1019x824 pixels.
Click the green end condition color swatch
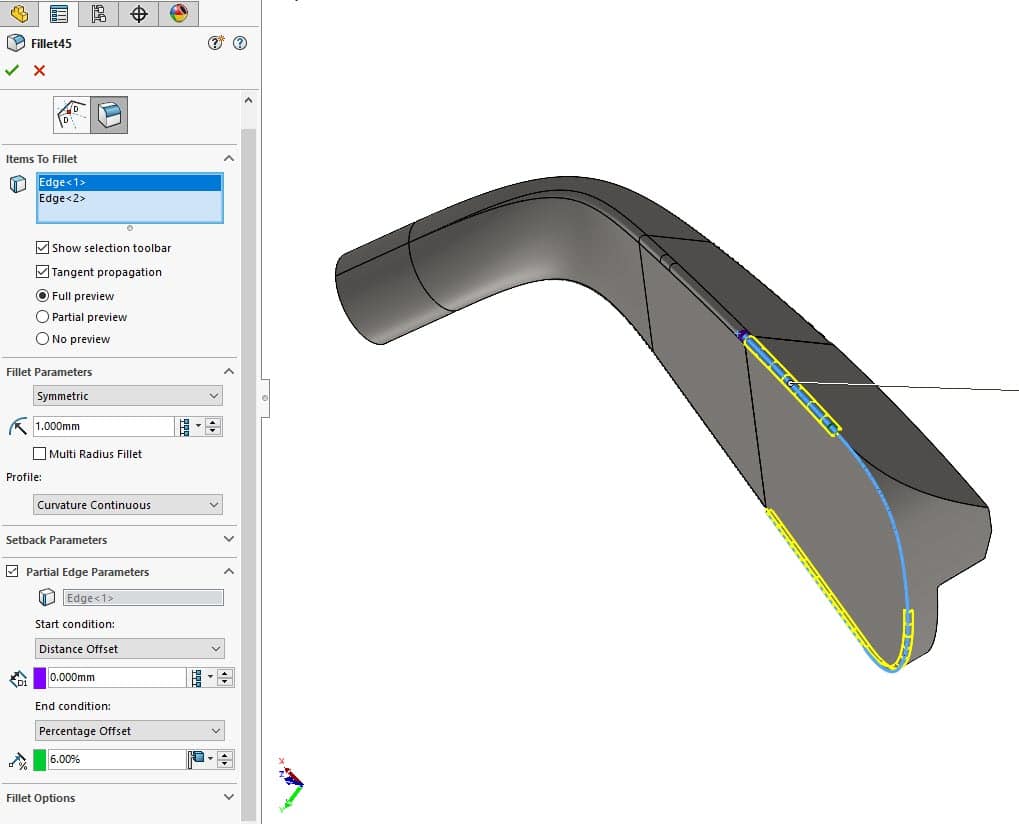(40, 760)
